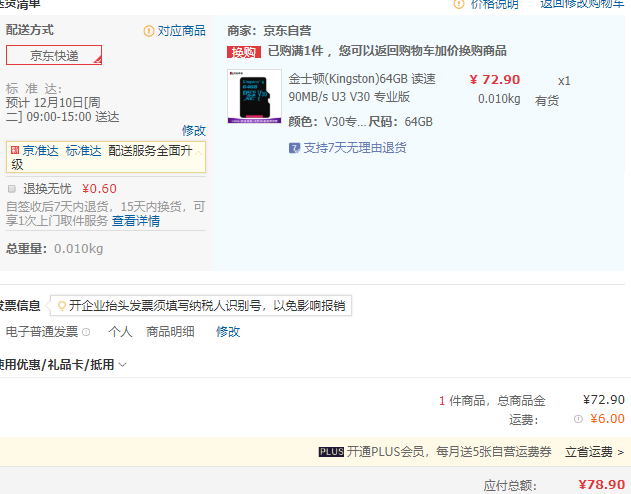Click the orange info icon beside 对应商品

(148, 31)
